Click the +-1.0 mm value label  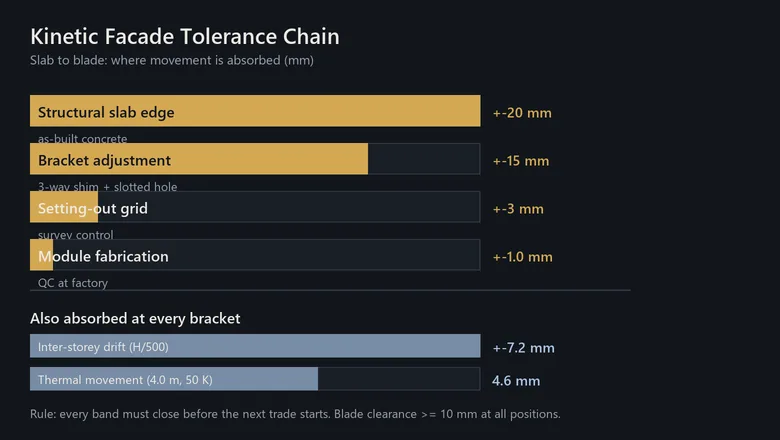pyautogui.click(x=522, y=257)
